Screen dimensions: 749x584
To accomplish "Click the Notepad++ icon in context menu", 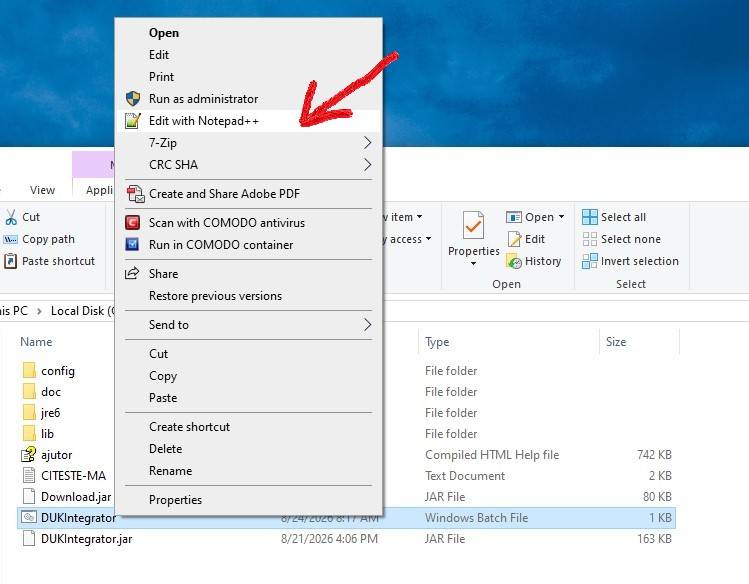I will [133, 121].
